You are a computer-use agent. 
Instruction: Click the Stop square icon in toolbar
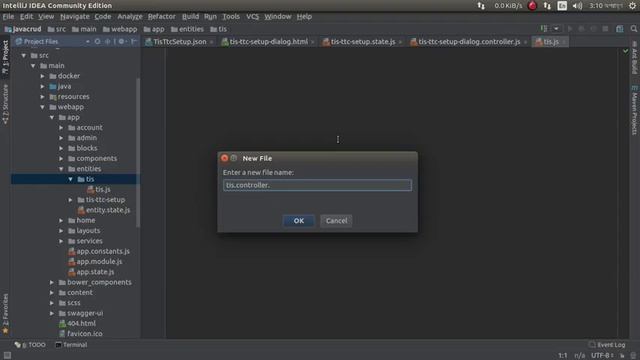[x=605, y=29]
